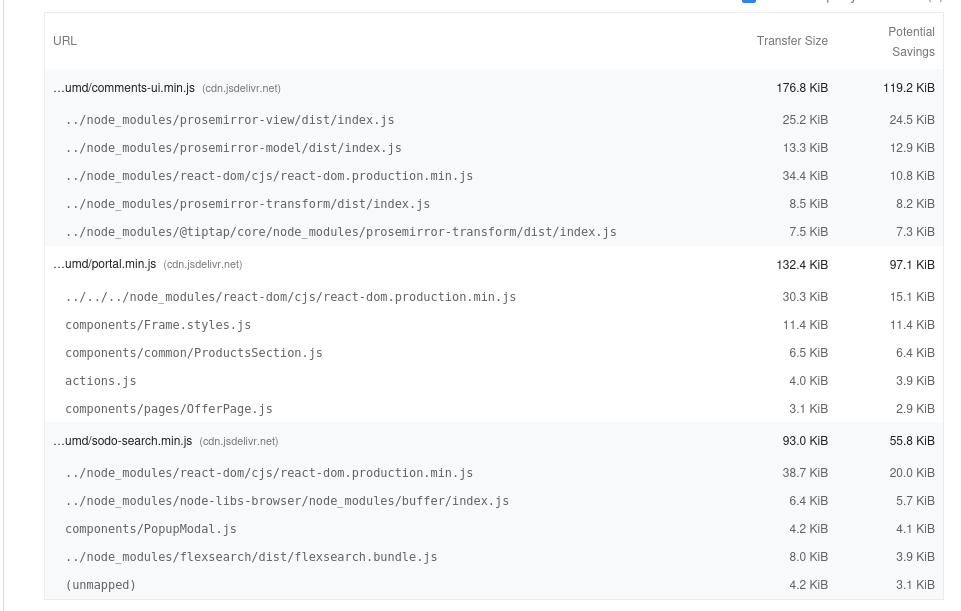Screen dimensions: 961x611
Task: Open the comments-ui.min.js URL link
Action: click(124, 88)
